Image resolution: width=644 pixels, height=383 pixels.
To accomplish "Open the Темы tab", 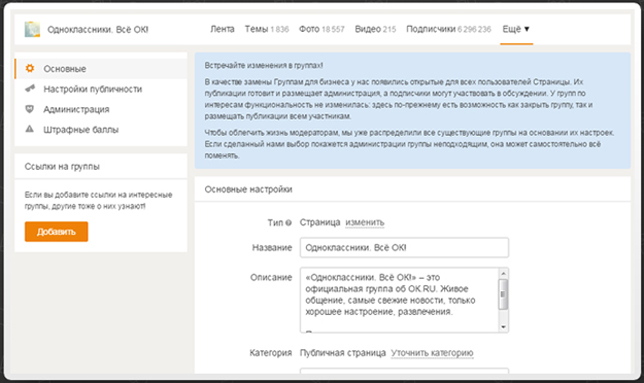I will pos(267,29).
